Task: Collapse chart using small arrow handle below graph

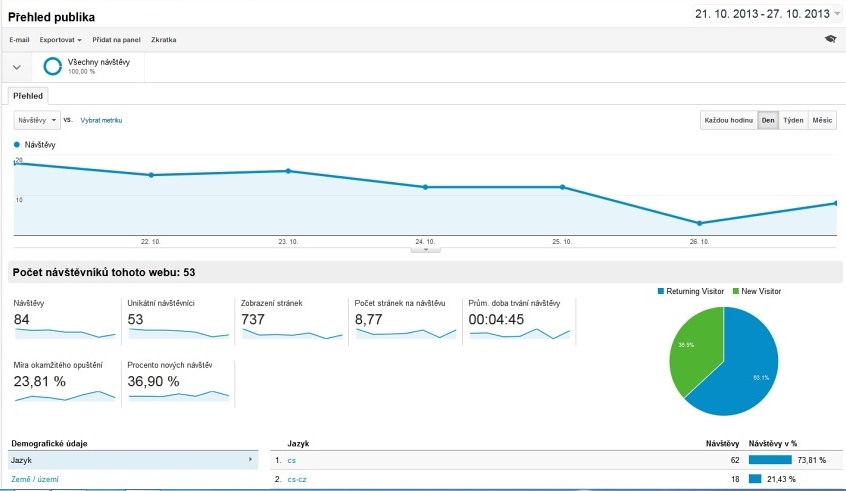Action: click(426, 250)
